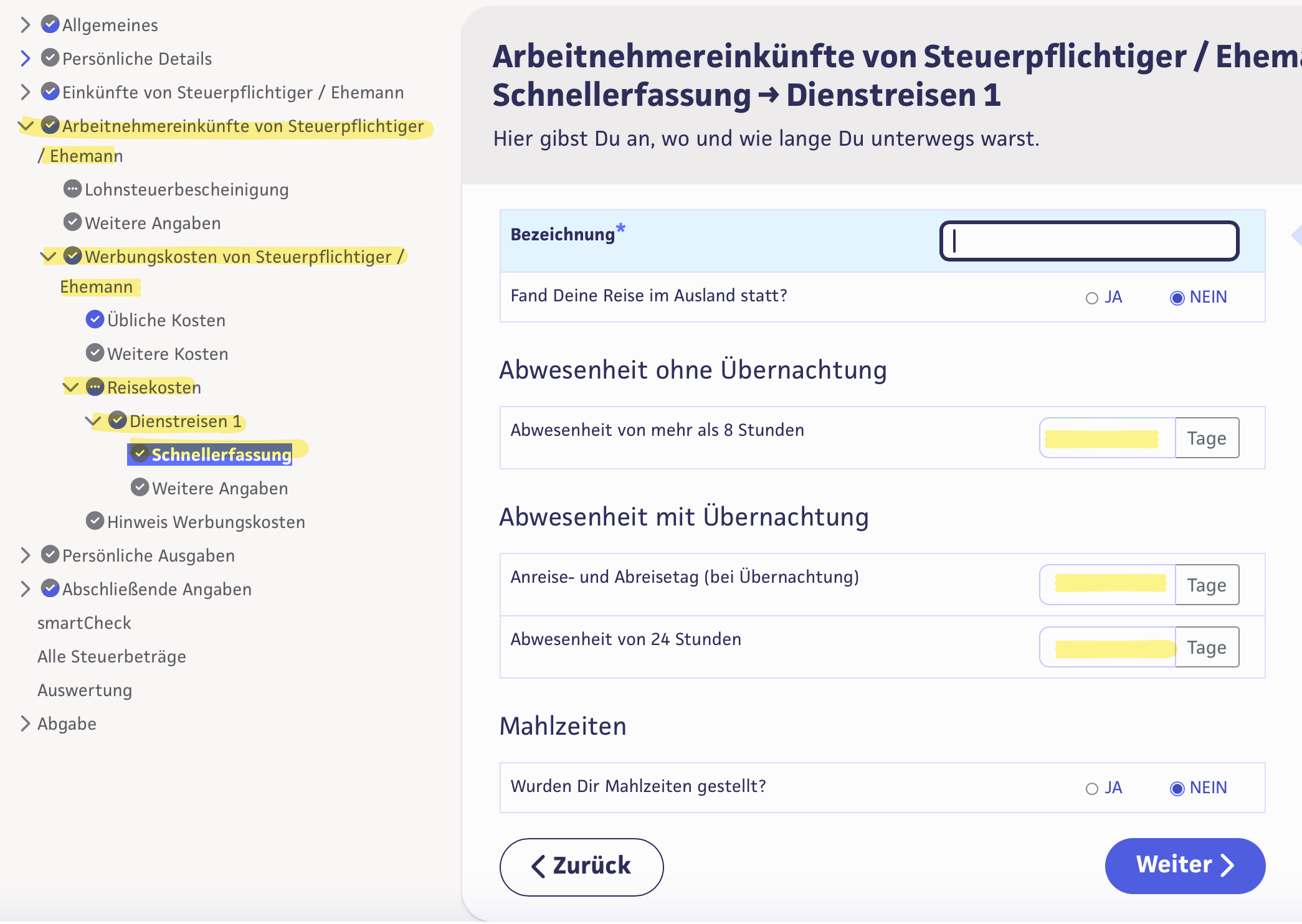Click the Abwesenheit von 24 Stunden field
The width and height of the screenshot is (1302, 924).
coord(1108,648)
